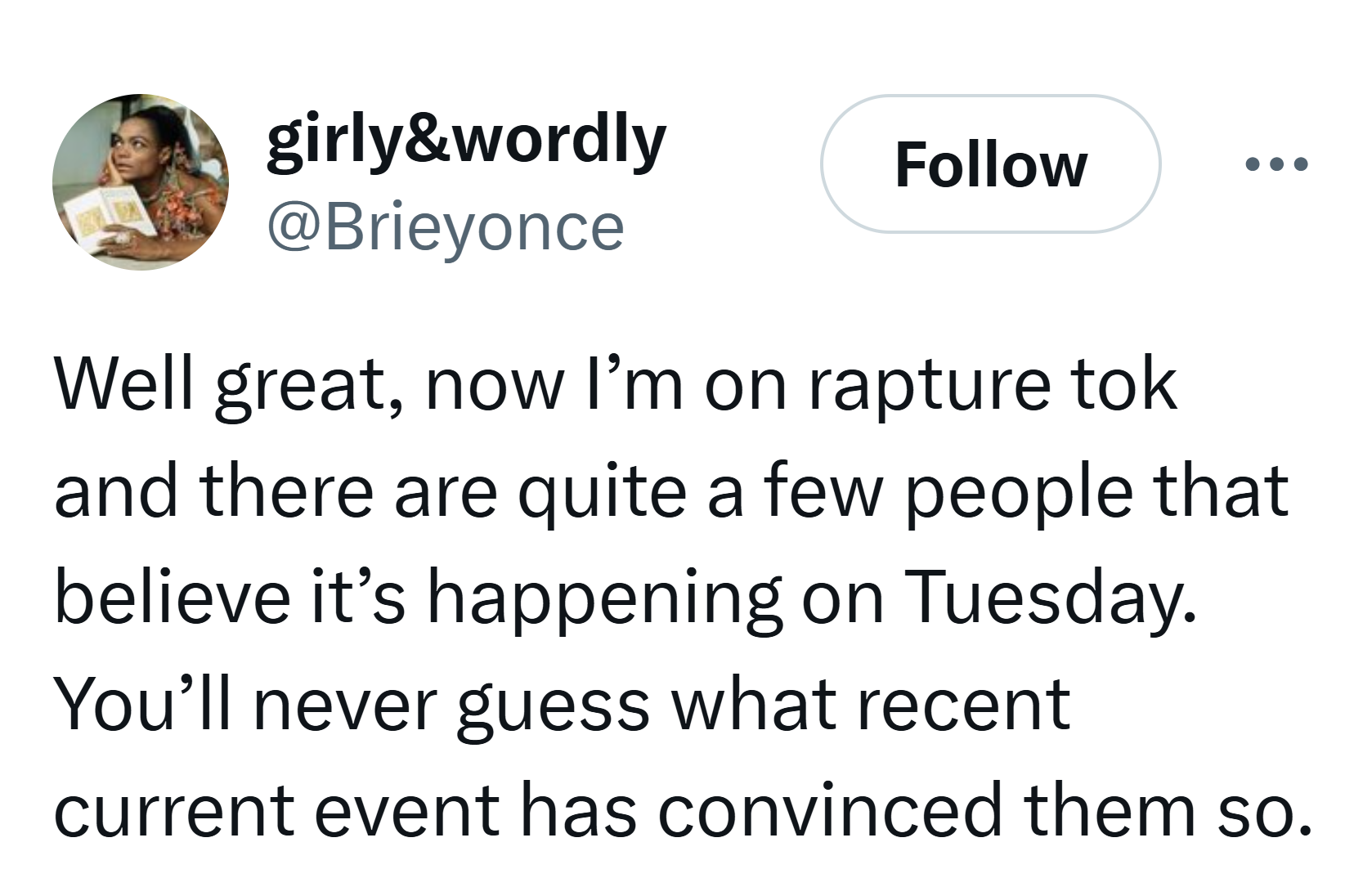Click the tweet line starting "Well great"
Screen dimensions: 1354x896
[615, 384]
